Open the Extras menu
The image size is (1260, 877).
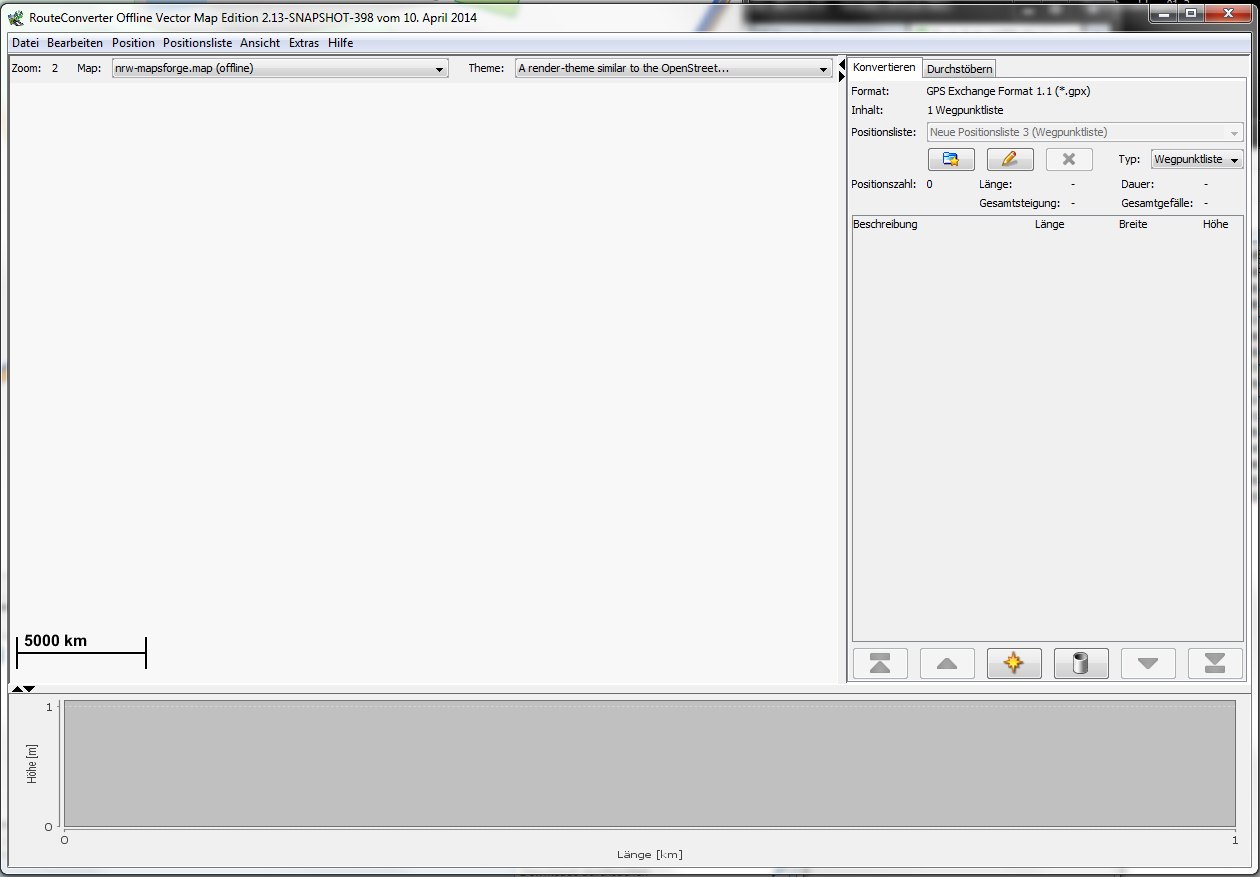(304, 43)
